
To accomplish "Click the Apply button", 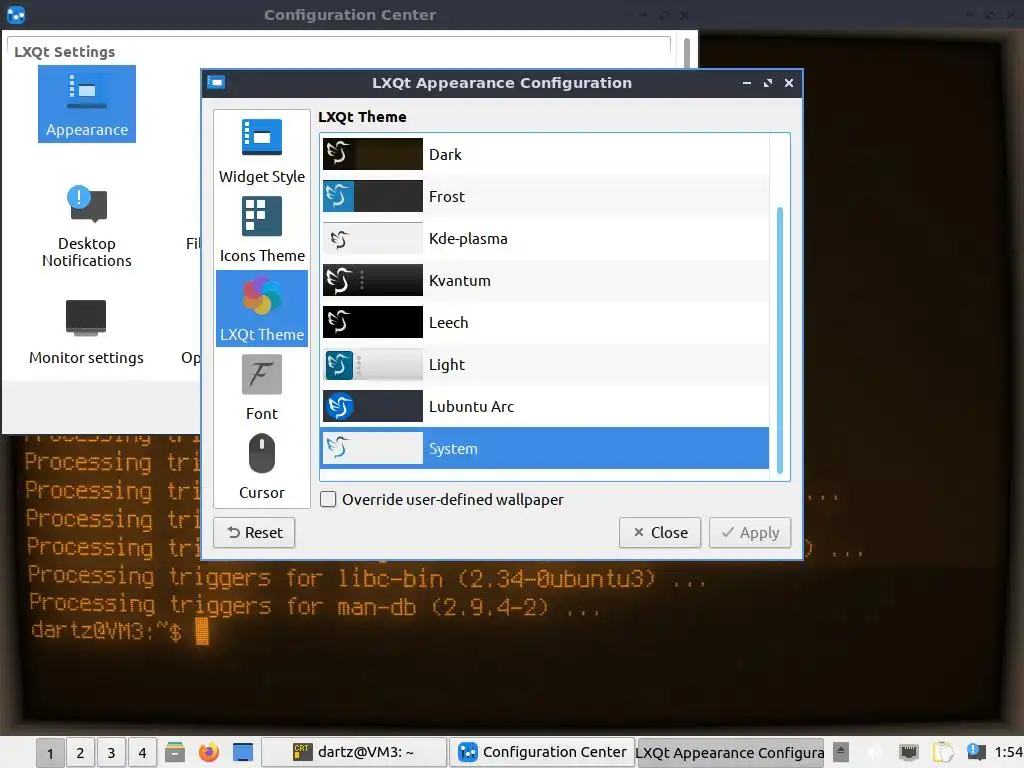I will coord(750,533).
